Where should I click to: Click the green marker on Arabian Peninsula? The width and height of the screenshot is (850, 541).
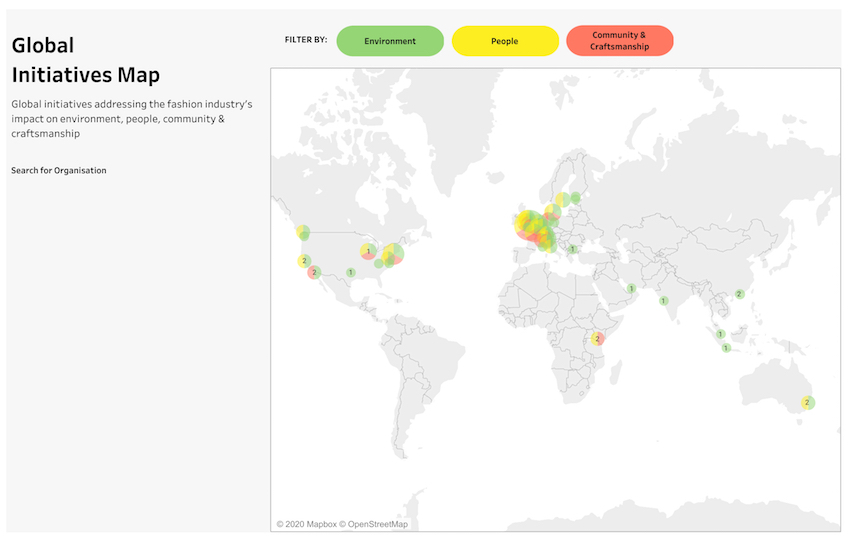point(632,289)
